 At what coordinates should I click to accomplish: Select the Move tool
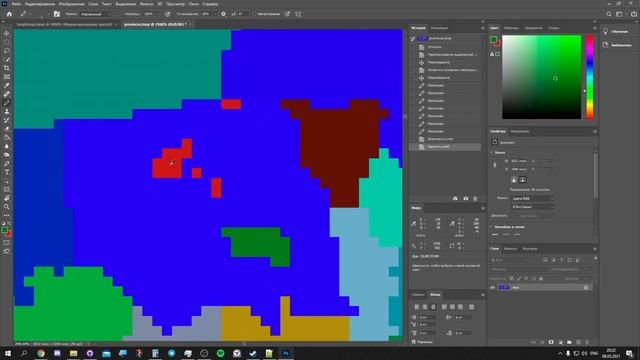coord(7,33)
